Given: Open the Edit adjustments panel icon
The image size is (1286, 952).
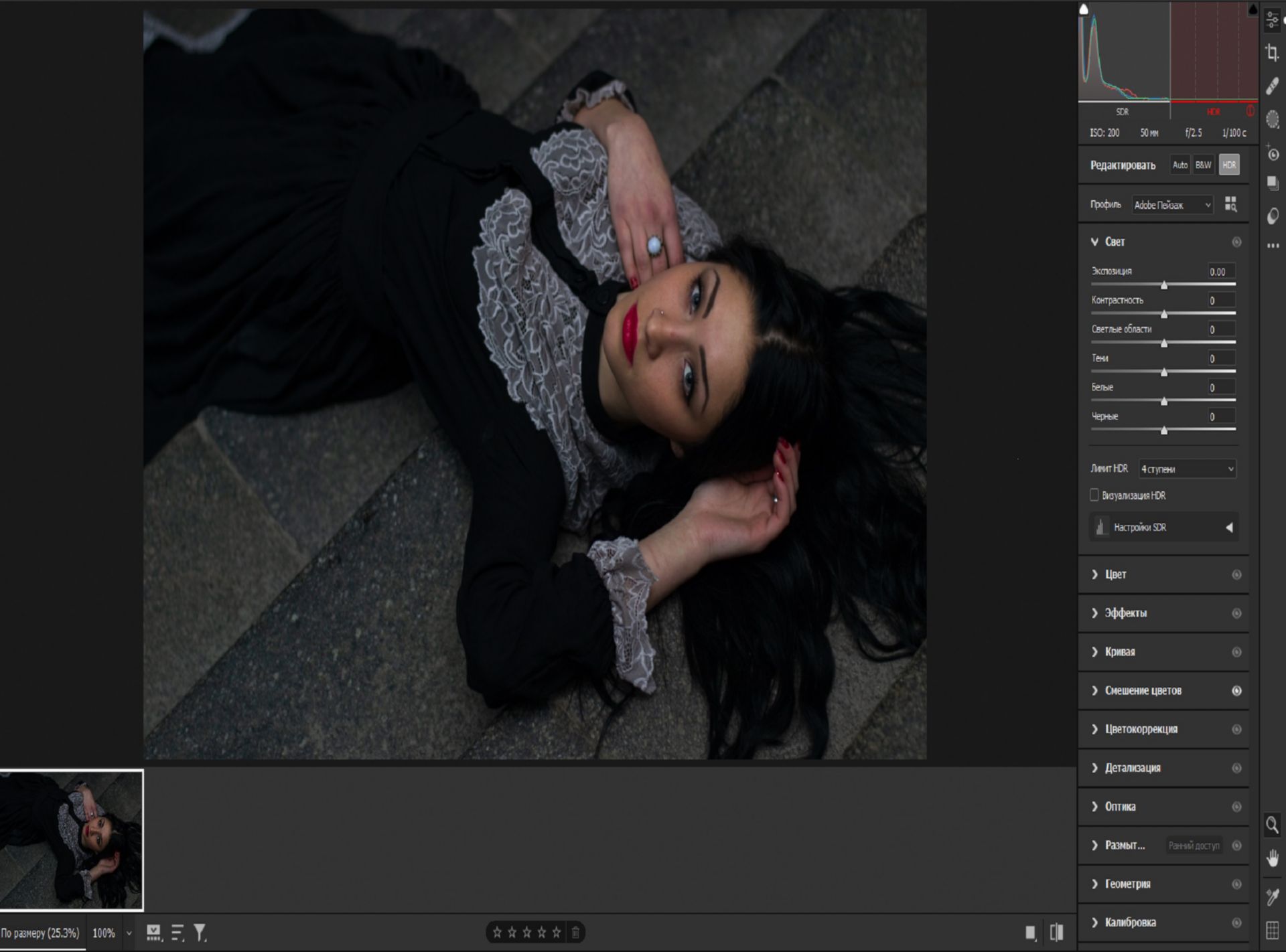Looking at the screenshot, I should coord(1272,19).
